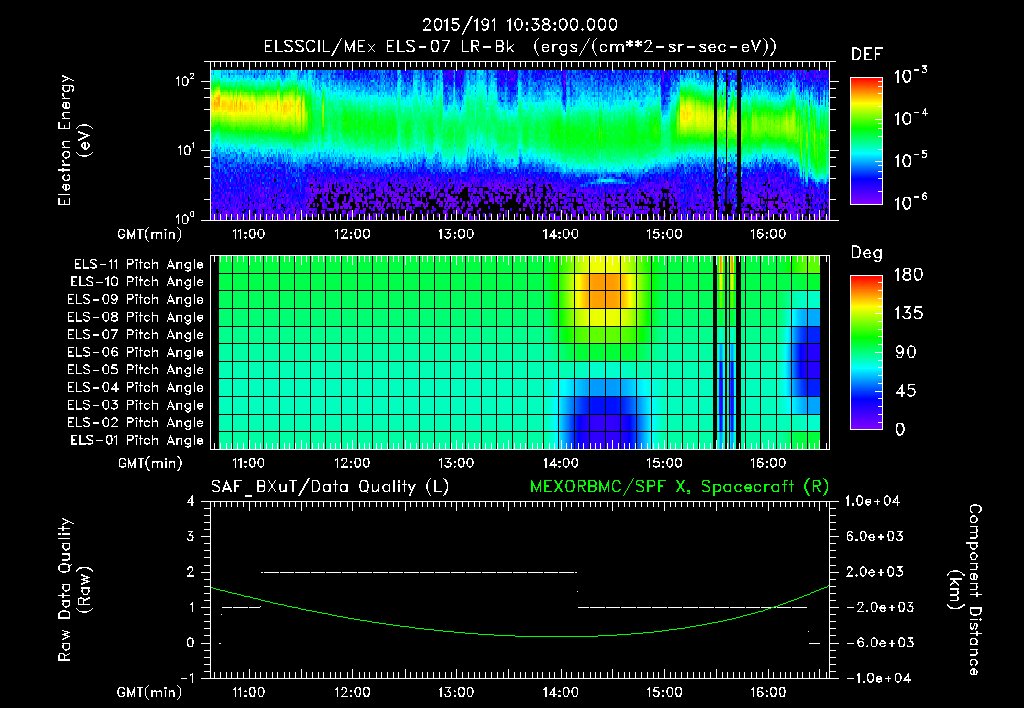The width and height of the screenshot is (1024, 708).
Task: Select the ELS-08 Pitch Angle row label
Action: [x=136, y=317]
